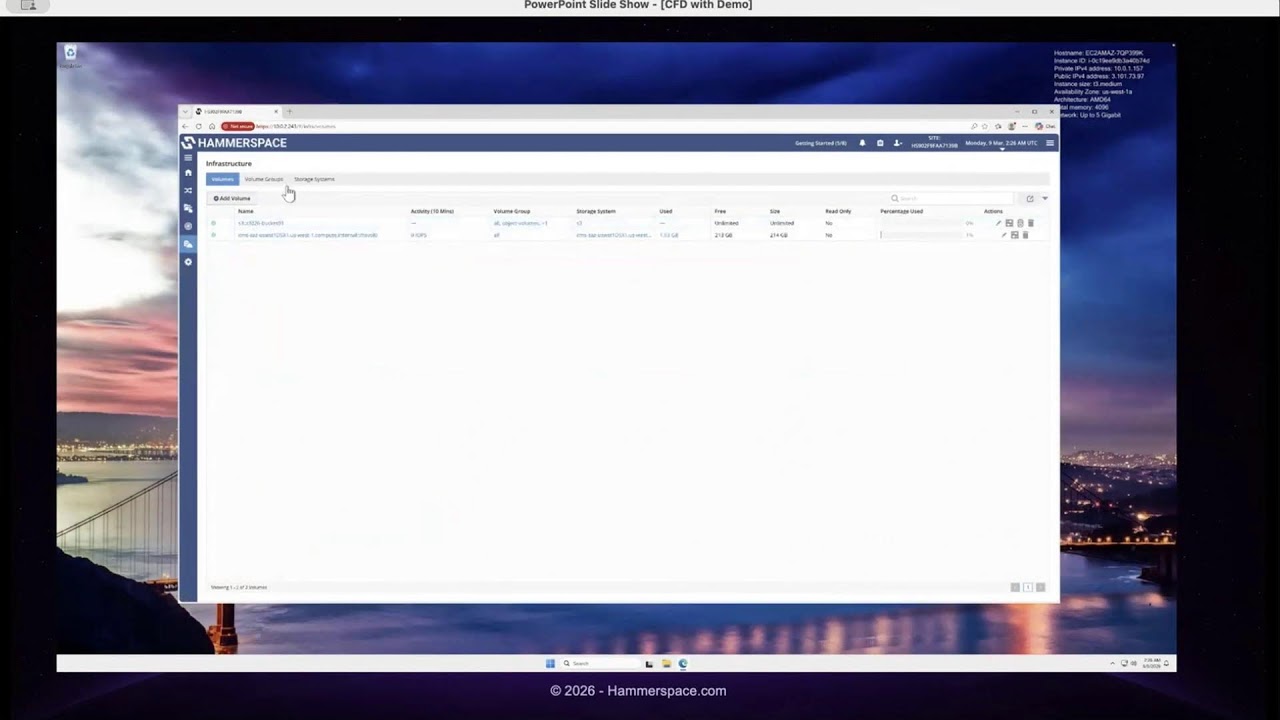This screenshot has height=720, width=1280.
Task: Bookmark page with the star icon
Action: (985, 126)
